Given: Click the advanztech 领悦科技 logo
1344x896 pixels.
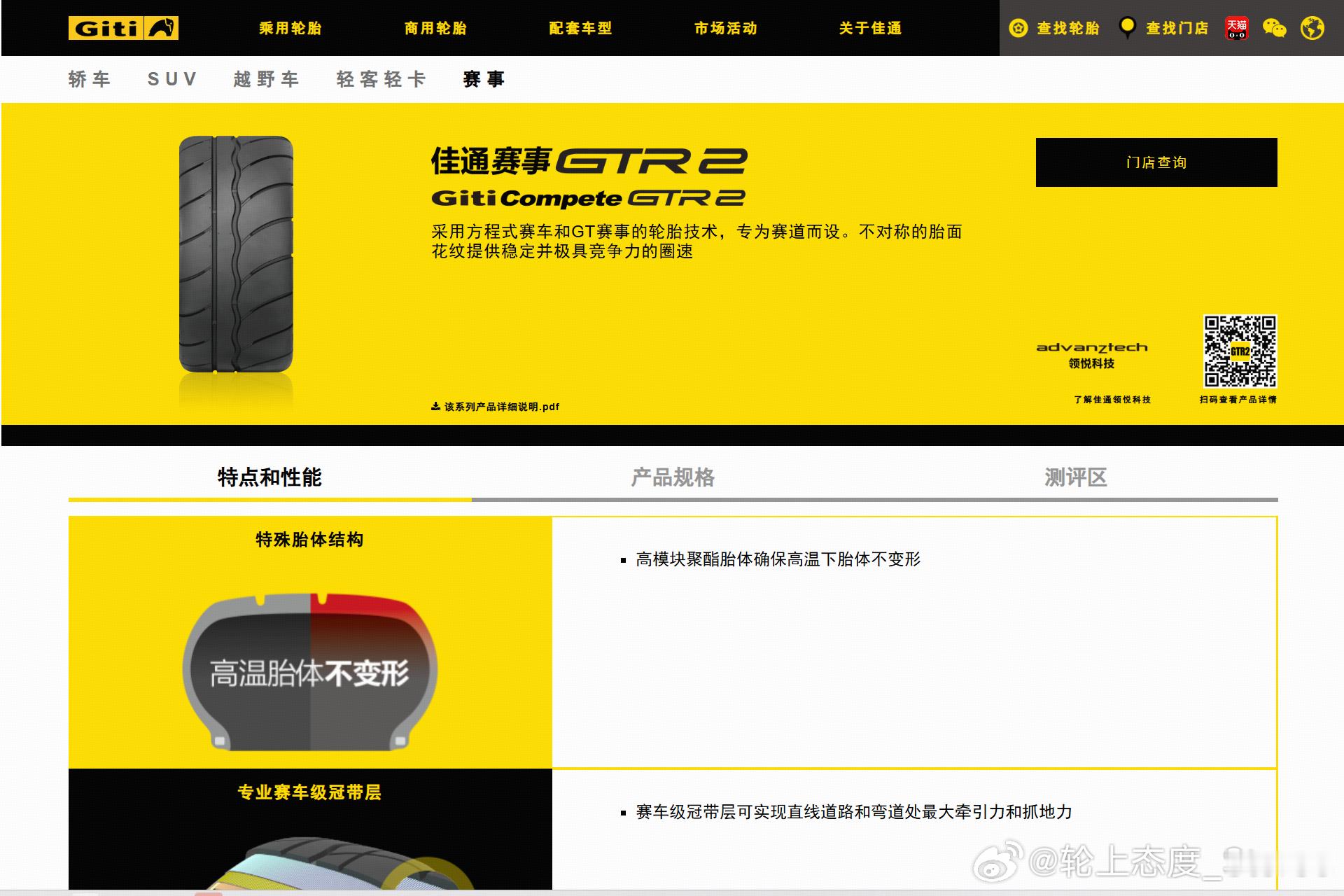Looking at the screenshot, I should coord(1092,355).
